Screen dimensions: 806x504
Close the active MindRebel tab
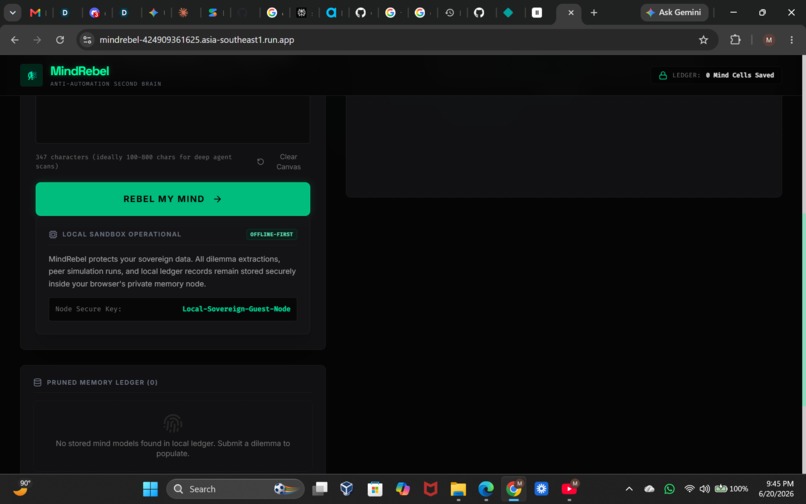coord(571,12)
